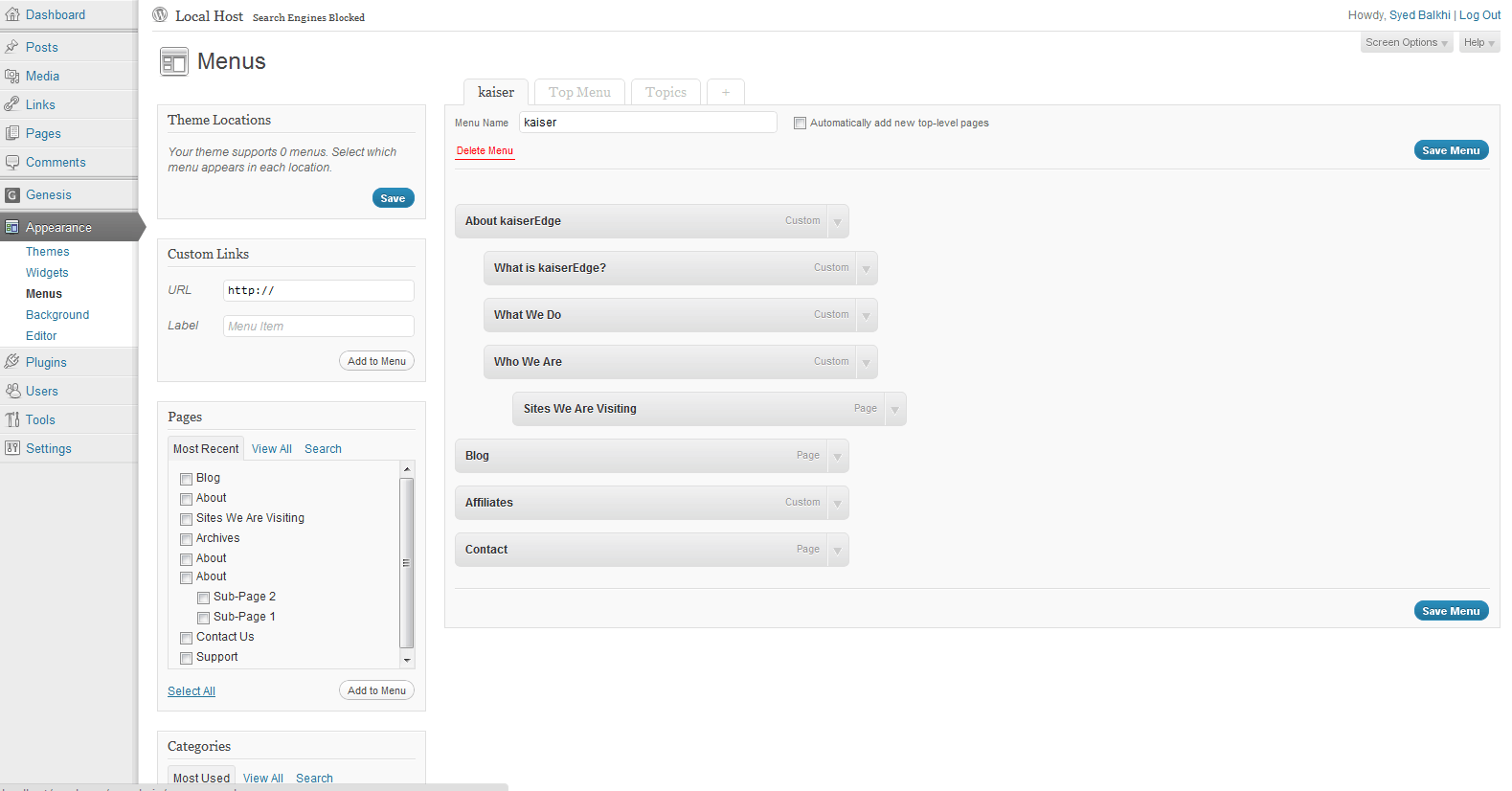
Task: Expand the Affiliates menu item arrow
Action: [837, 503]
